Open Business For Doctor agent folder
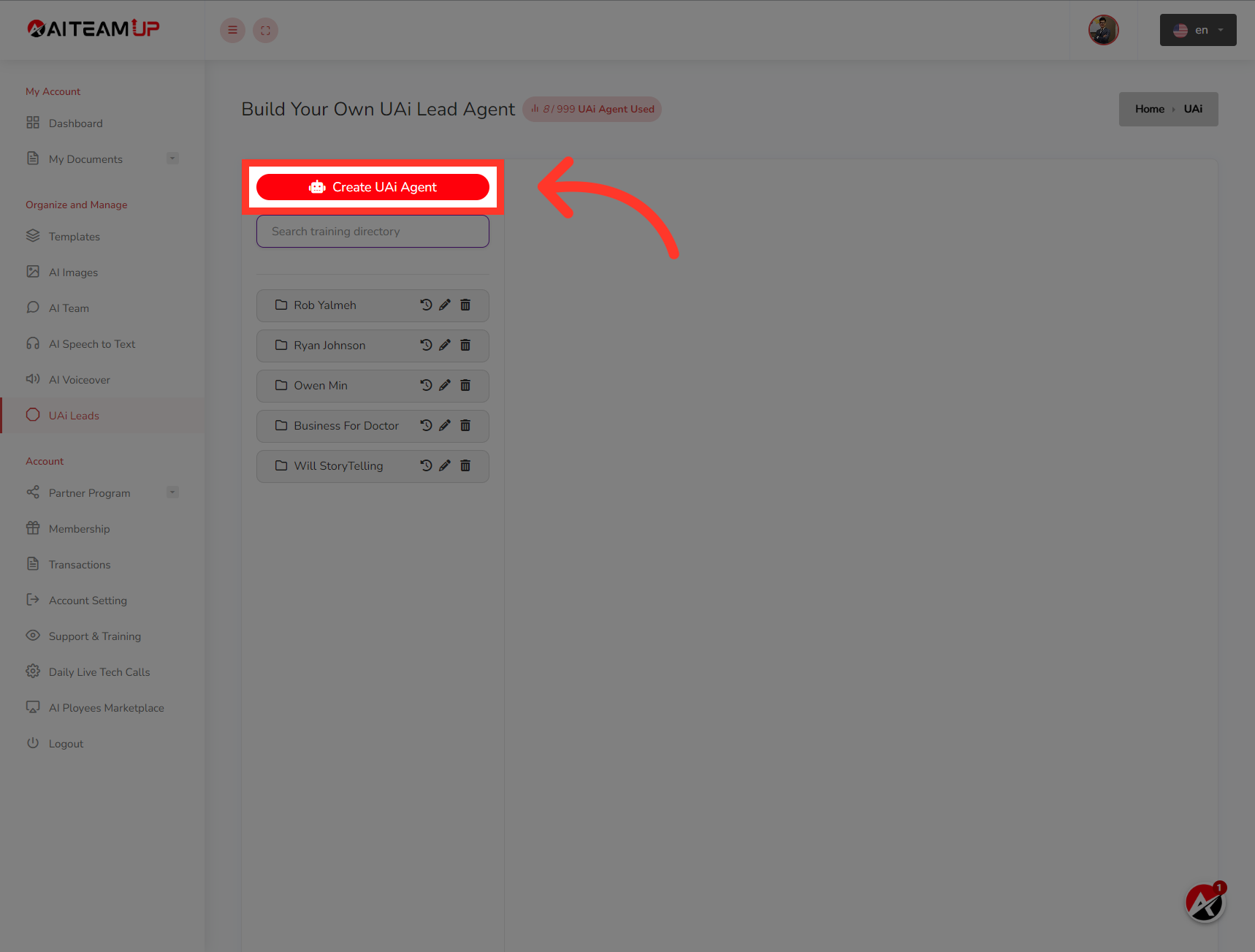The width and height of the screenshot is (1255, 952). (346, 426)
